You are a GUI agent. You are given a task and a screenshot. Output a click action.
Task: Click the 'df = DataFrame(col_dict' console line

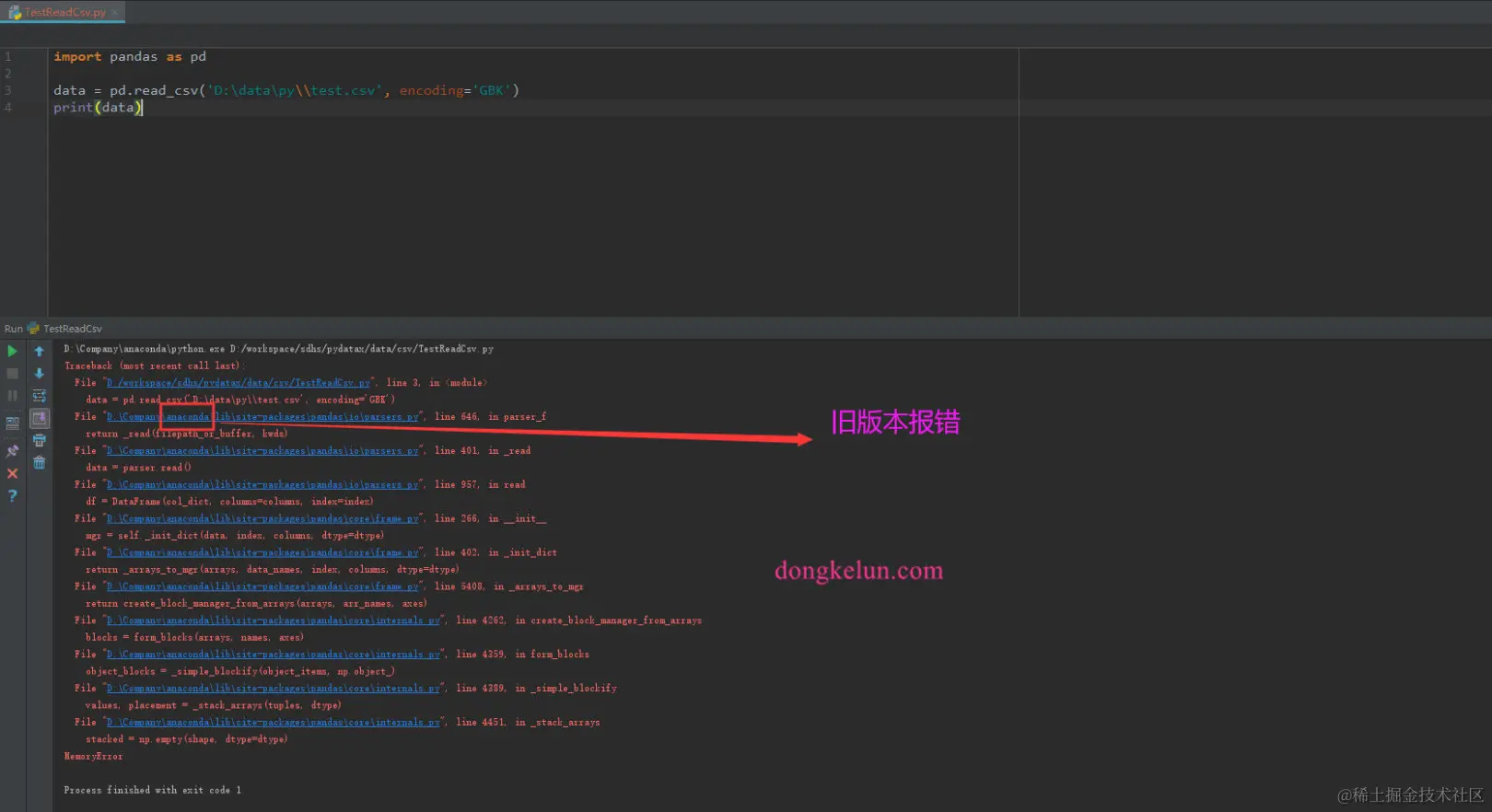(x=229, y=502)
